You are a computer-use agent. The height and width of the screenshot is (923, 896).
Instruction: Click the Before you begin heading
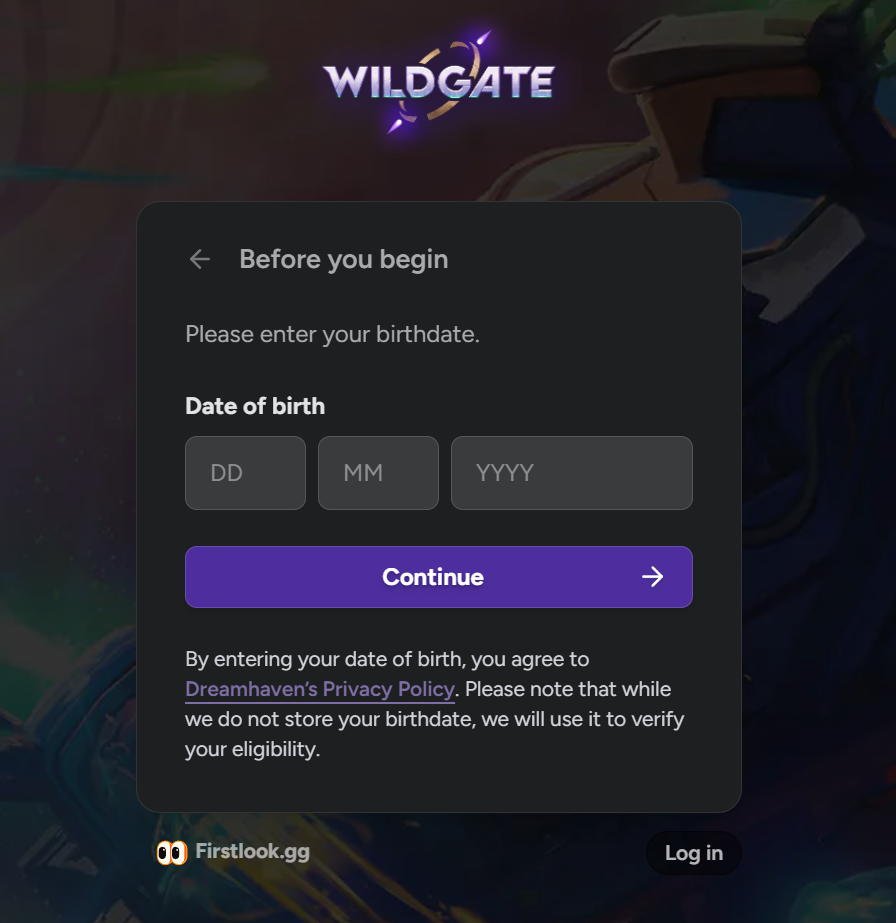(344, 259)
